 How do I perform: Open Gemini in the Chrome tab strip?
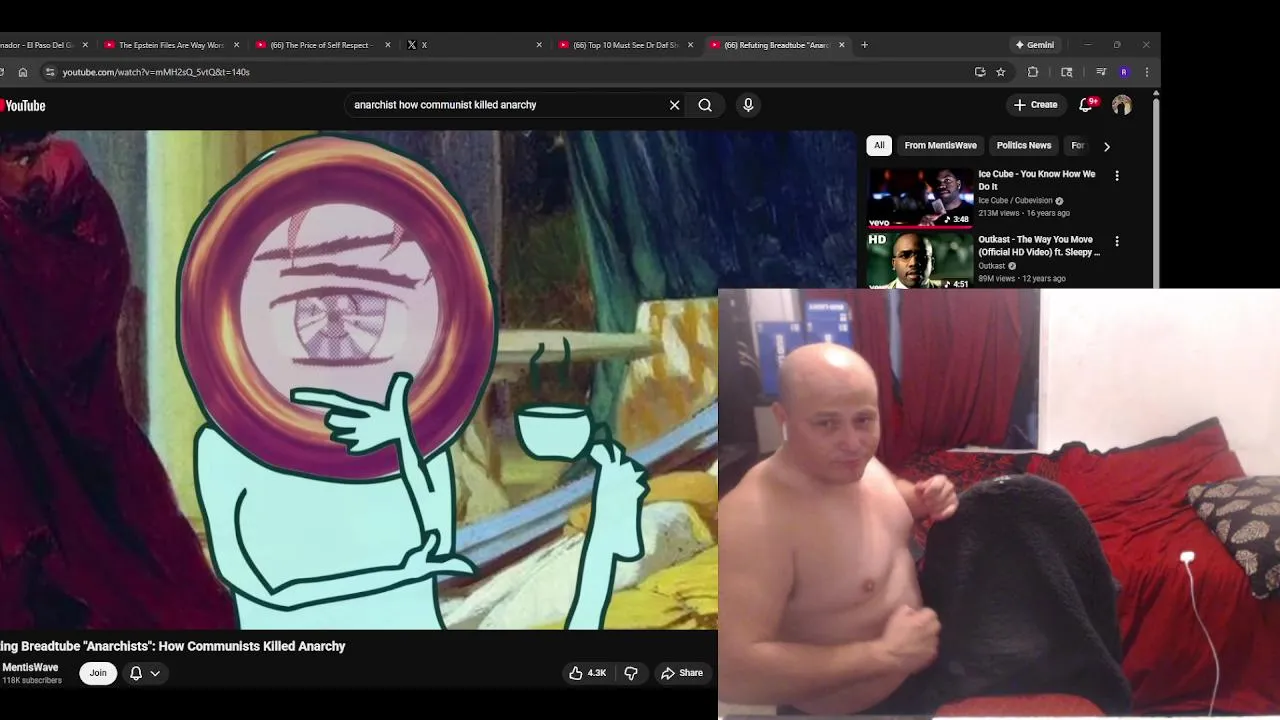(x=1035, y=45)
